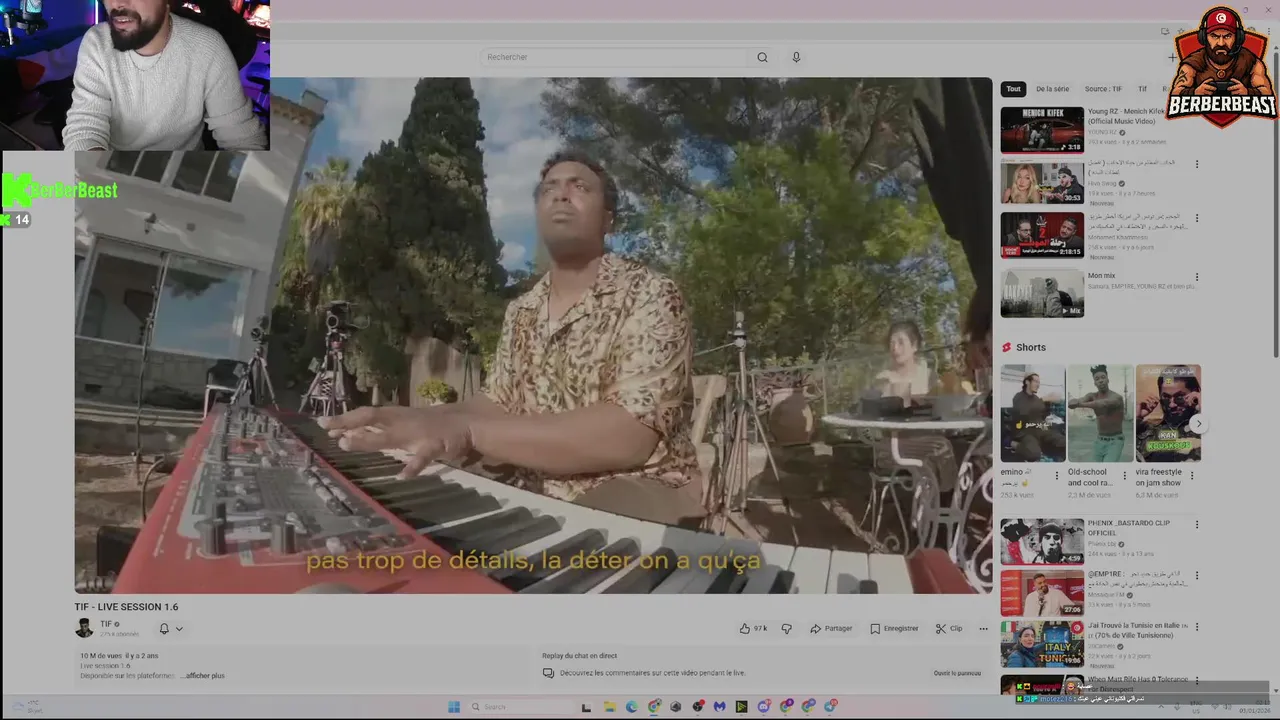
Task: Open Old-school and cool short thumbnail
Action: pos(1099,413)
